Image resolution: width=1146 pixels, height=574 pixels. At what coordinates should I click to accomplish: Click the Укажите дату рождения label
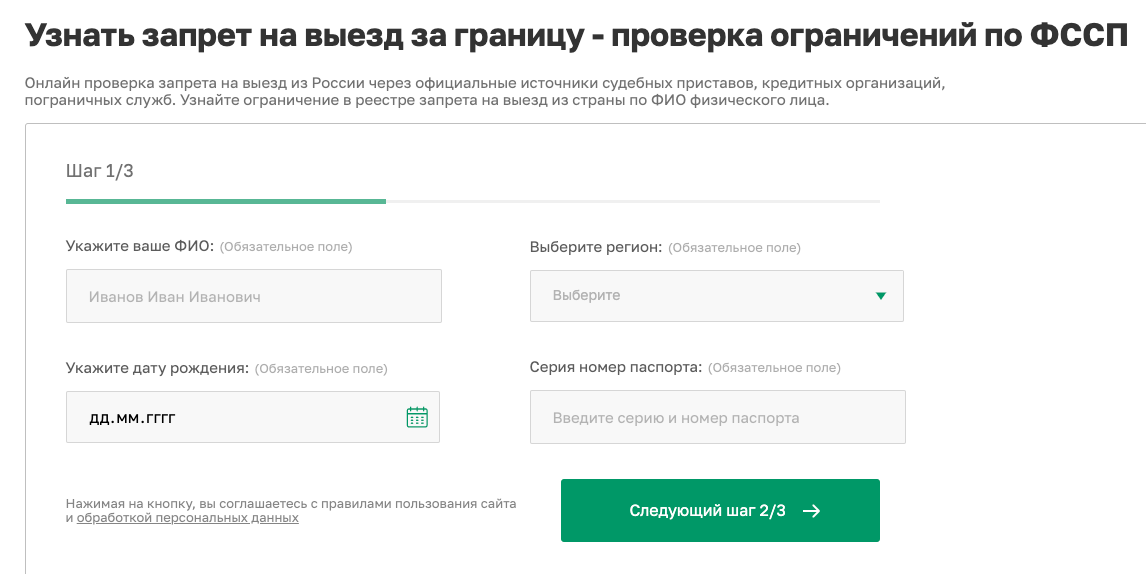point(157,368)
